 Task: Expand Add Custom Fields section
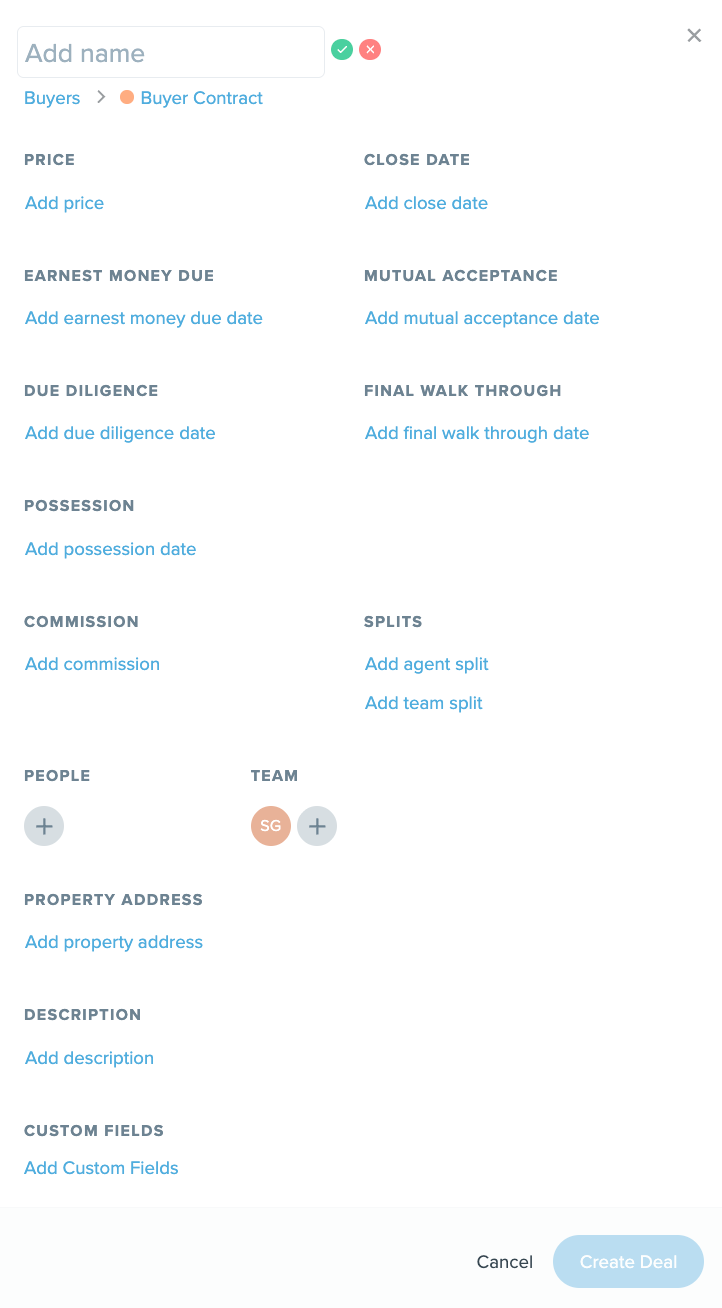tap(101, 1168)
